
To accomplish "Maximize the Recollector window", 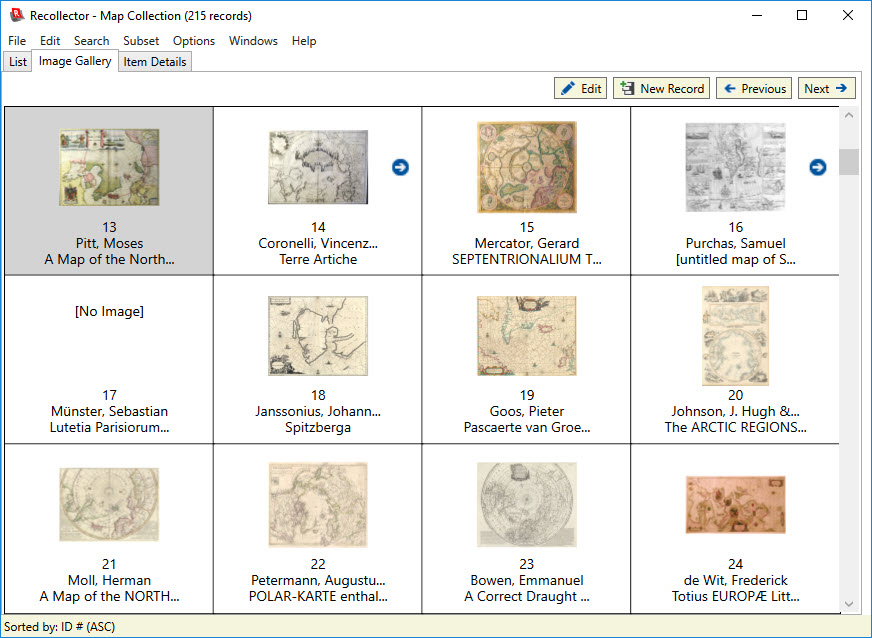I will [802, 15].
